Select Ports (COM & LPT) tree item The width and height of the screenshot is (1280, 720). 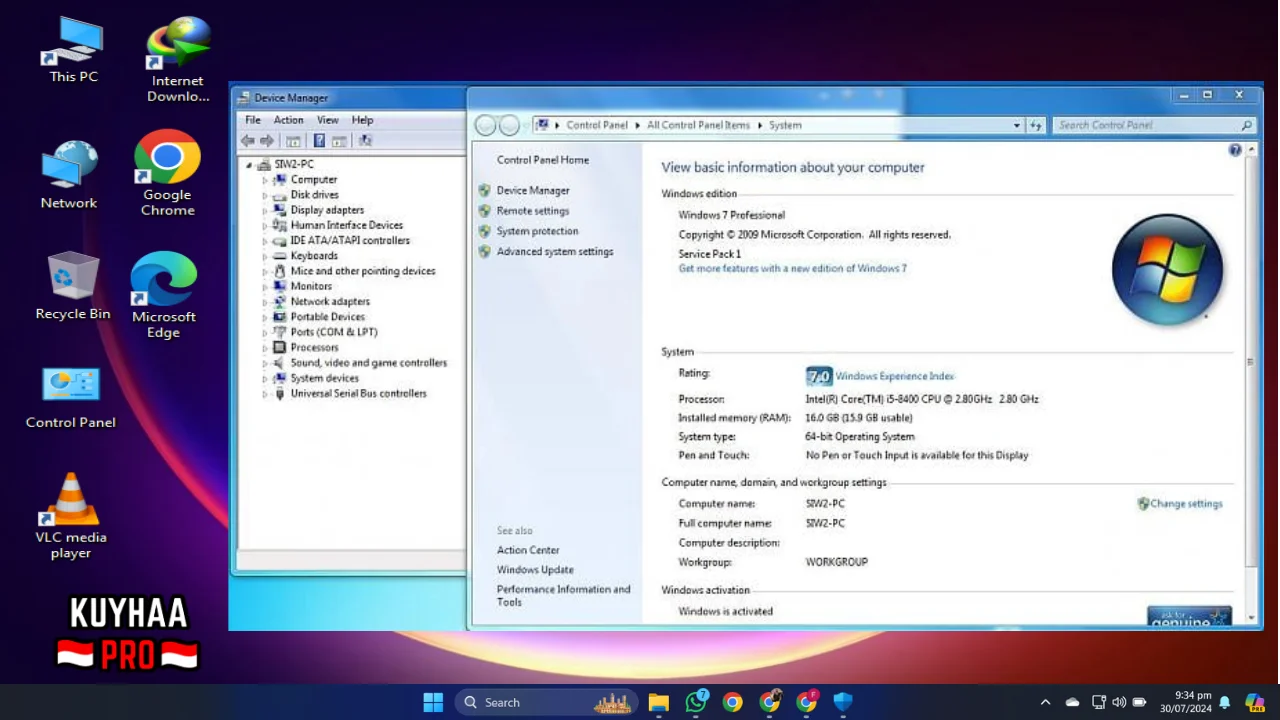334,332
